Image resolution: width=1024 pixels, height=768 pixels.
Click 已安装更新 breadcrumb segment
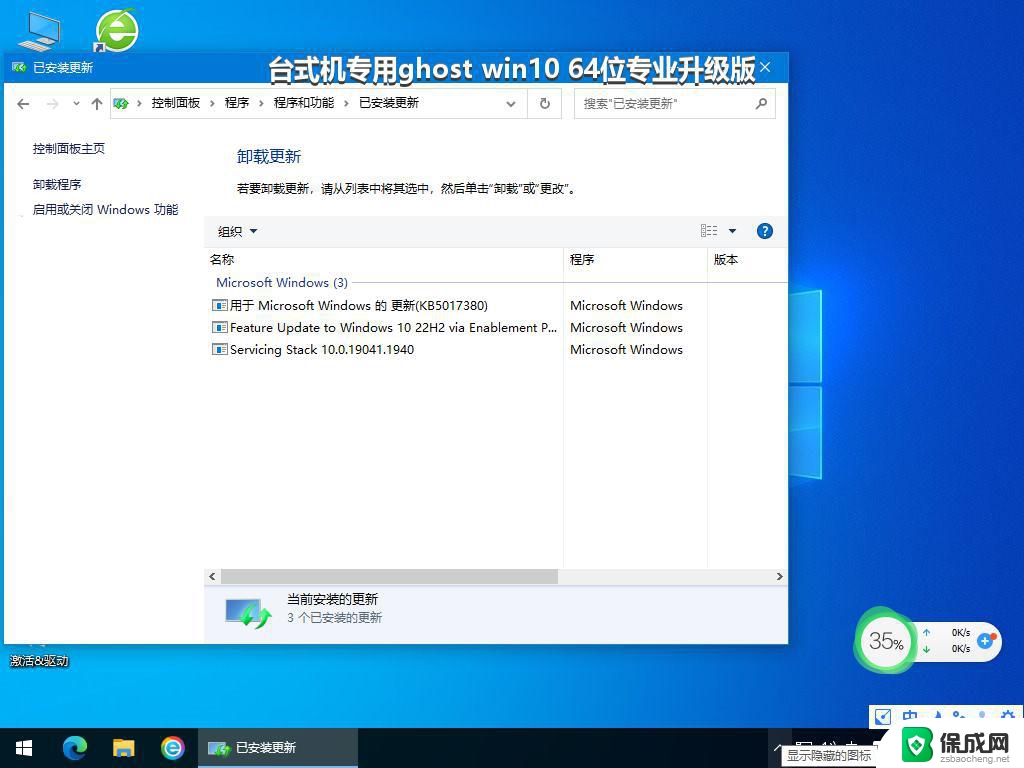point(389,103)
